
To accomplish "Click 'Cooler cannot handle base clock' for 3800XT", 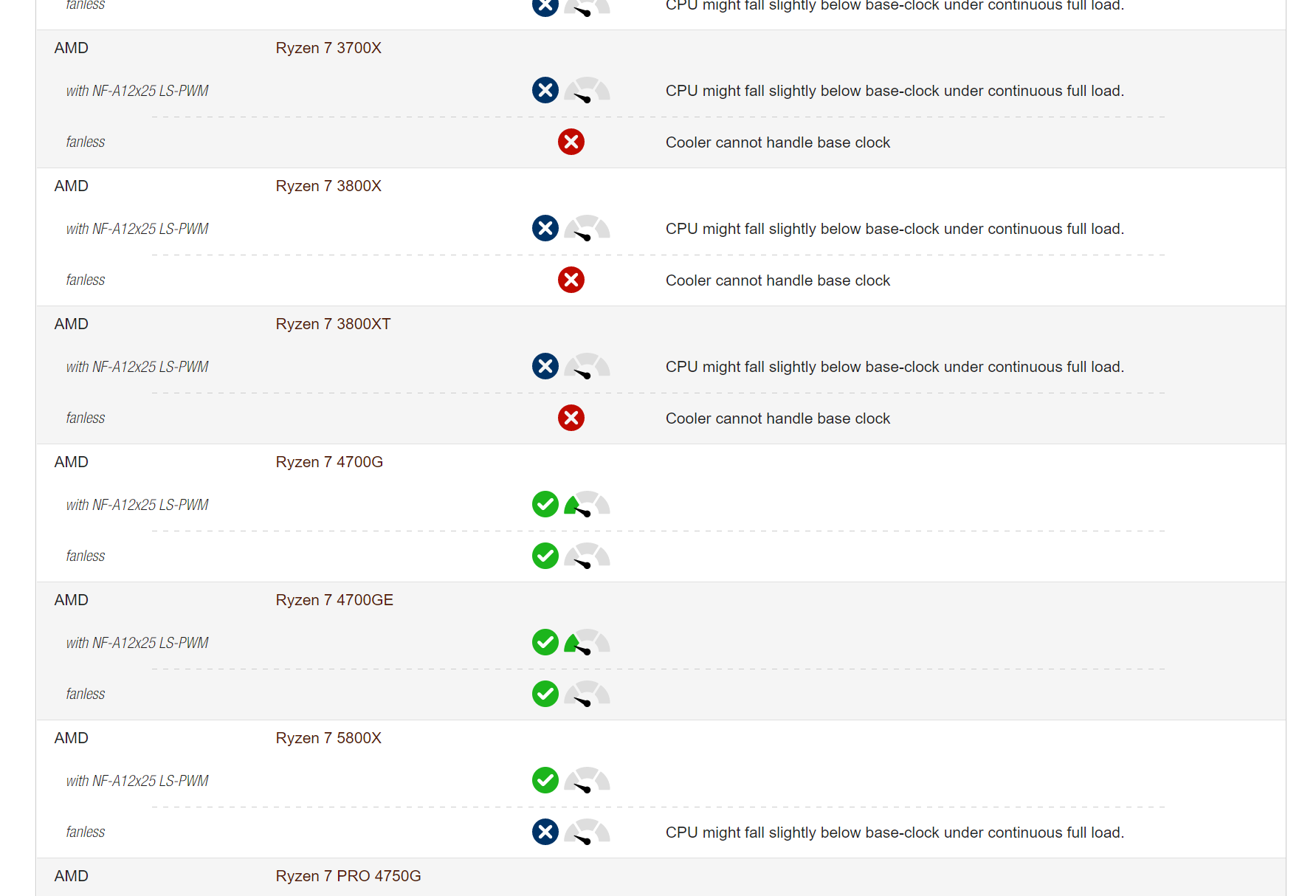I will (778, 418).
